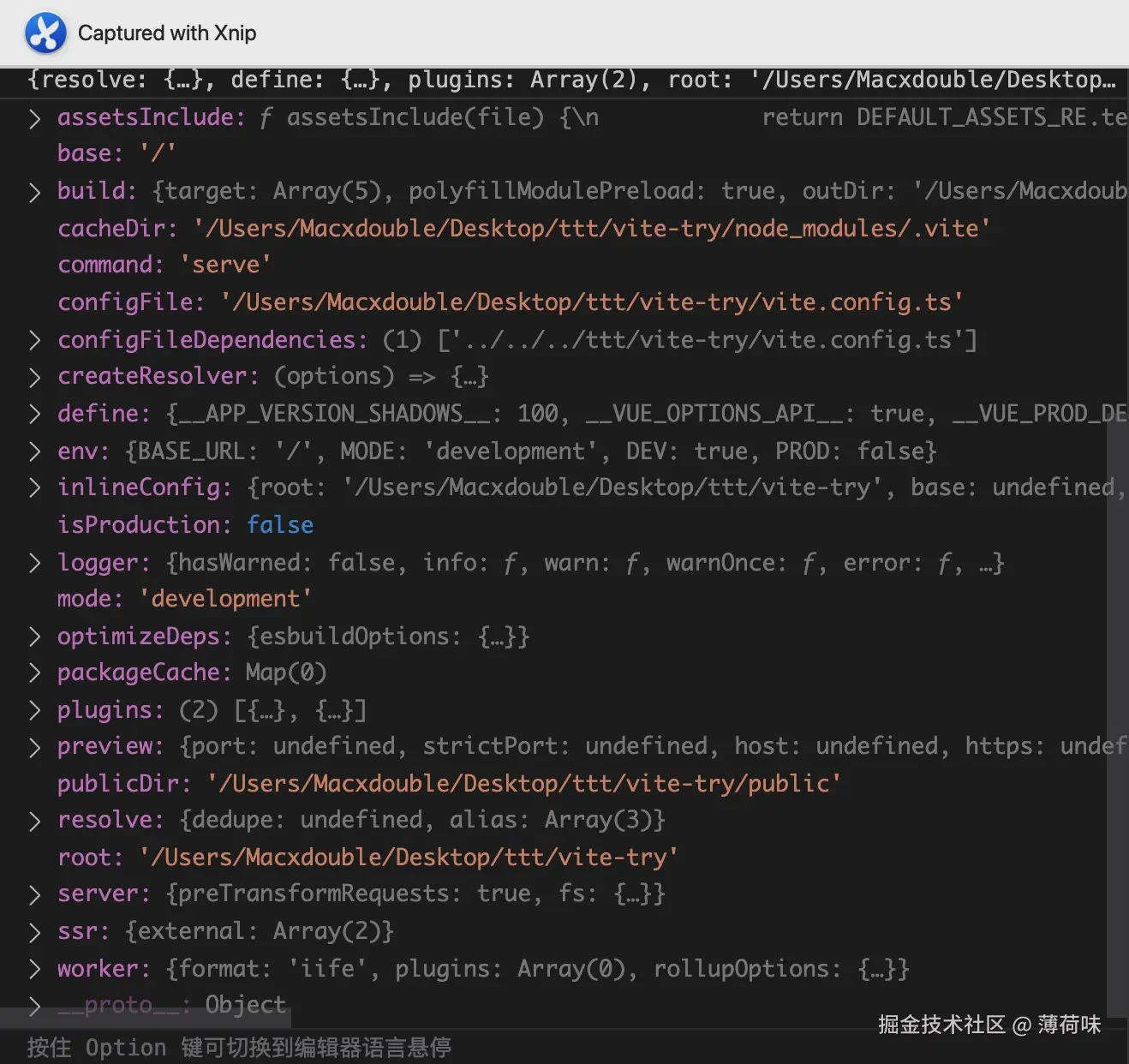Screen dimensions: 1129x1064
Task: Click the object summary header line
Action: 571,81
